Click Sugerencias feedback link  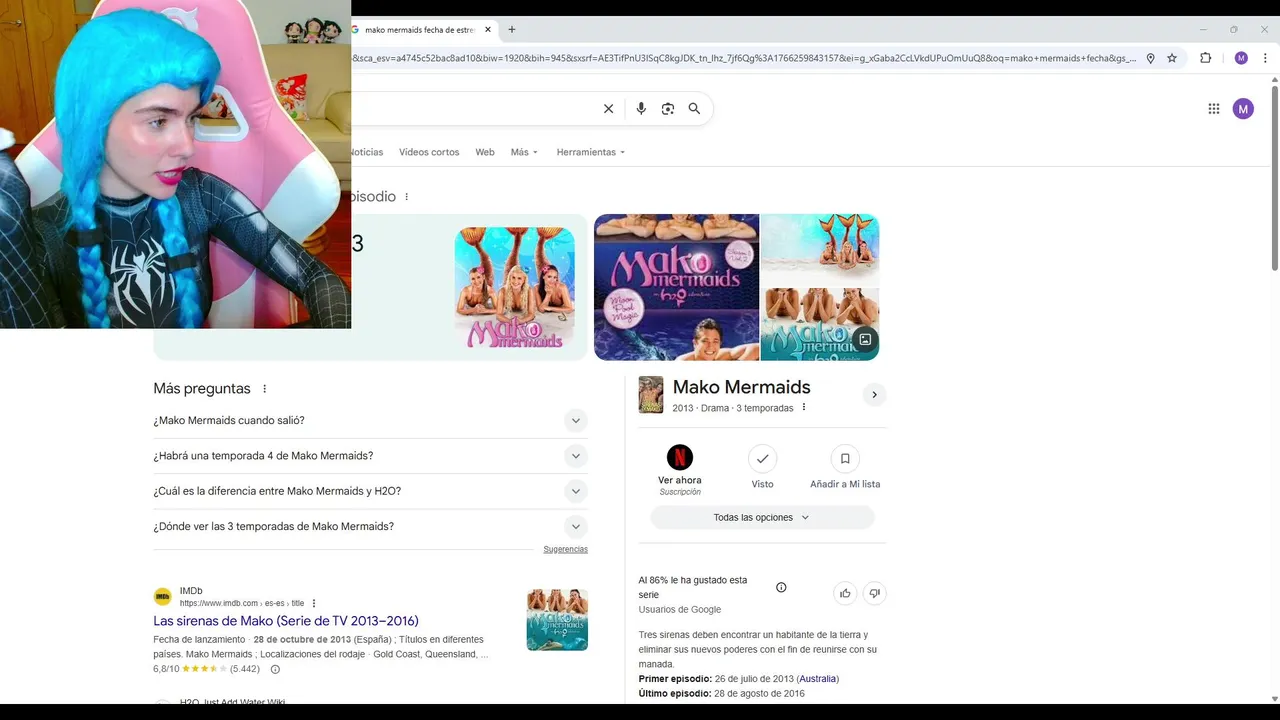point(566,549)
